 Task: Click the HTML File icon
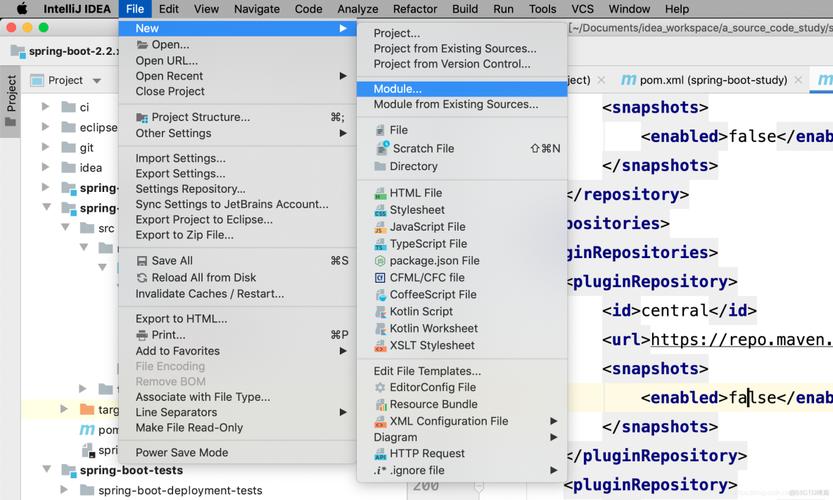point(380,193)
